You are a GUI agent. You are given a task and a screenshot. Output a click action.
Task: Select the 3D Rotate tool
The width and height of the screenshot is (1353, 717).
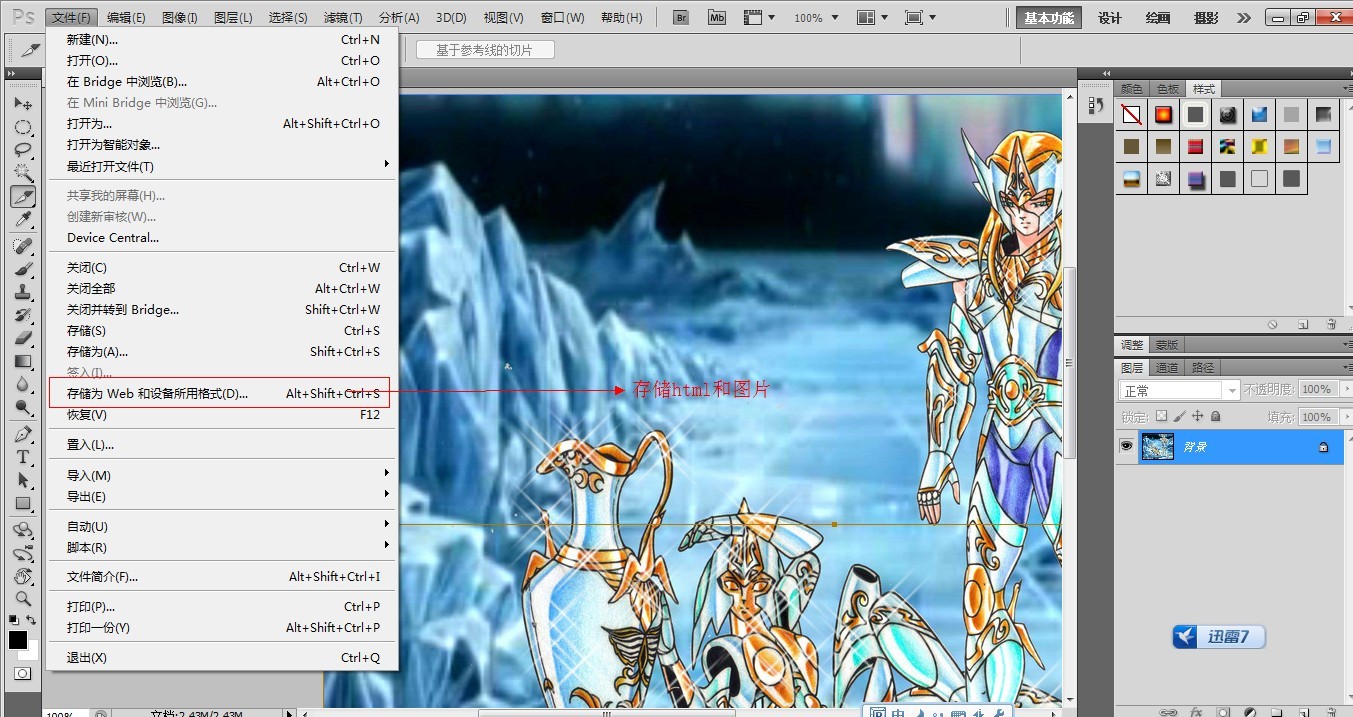23,530
